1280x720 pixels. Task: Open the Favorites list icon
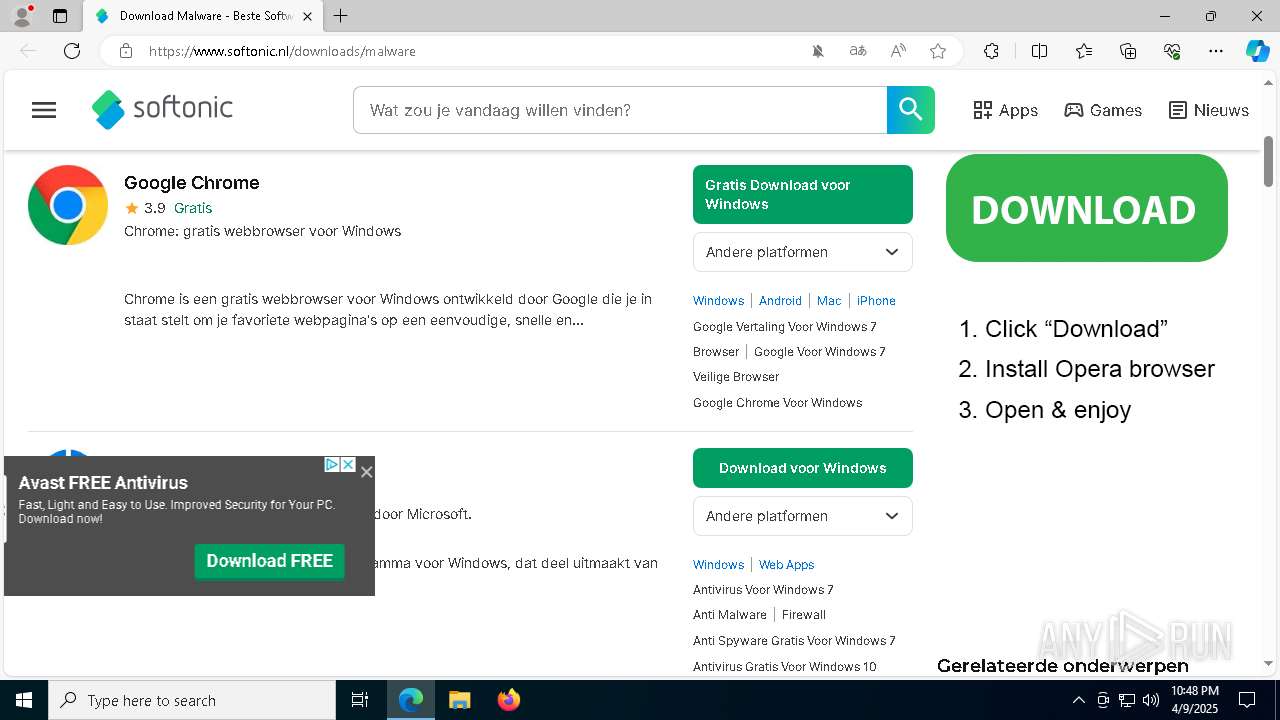(x=1084, y=51)
